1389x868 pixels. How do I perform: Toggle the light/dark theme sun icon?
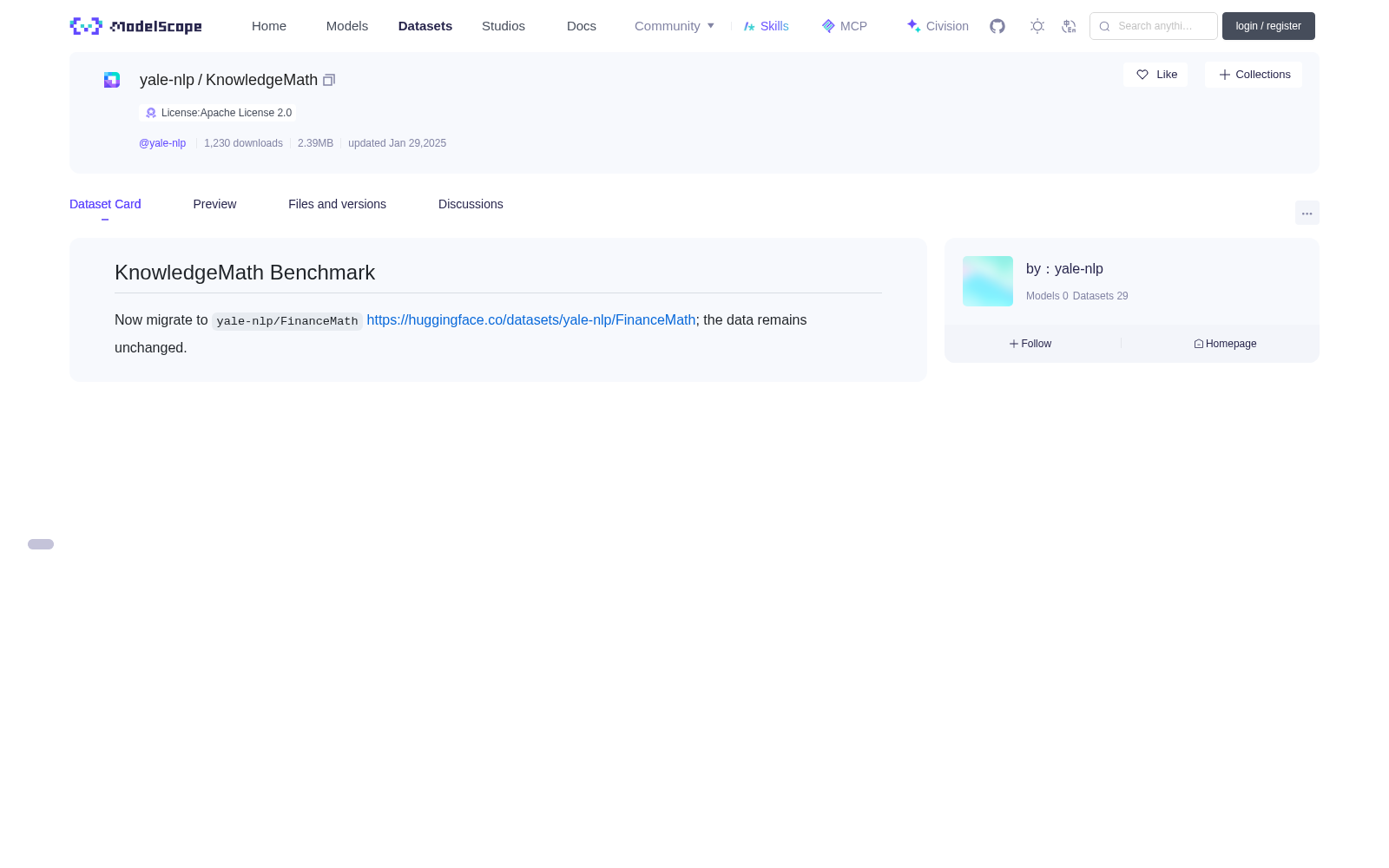click(1037, 26)
